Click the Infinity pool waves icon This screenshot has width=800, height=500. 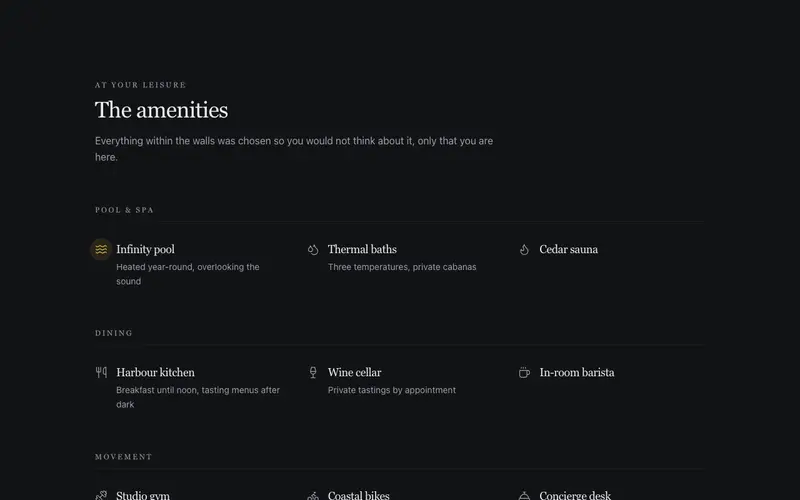point(101,249)
